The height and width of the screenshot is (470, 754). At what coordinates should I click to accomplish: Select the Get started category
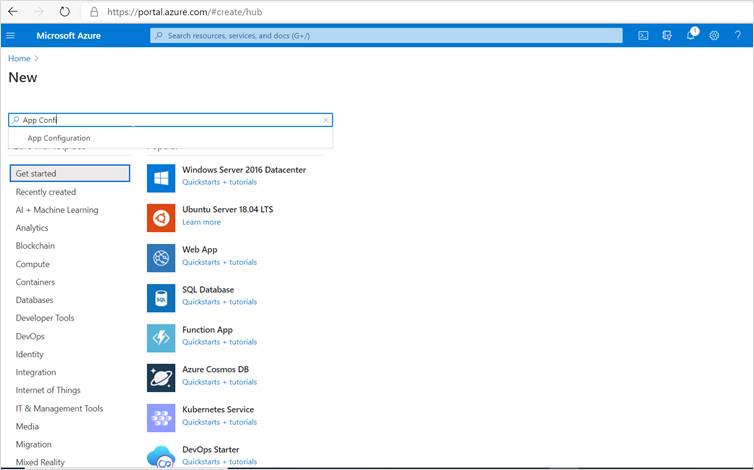tap(70, 173)
